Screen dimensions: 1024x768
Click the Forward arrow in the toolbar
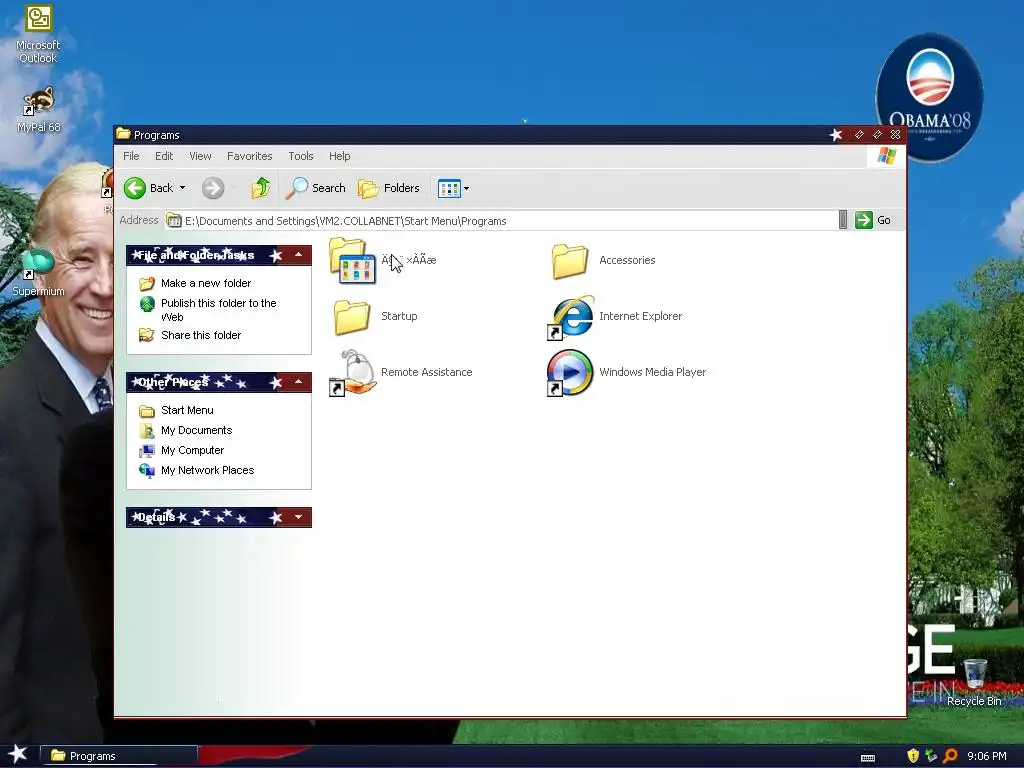point(213,188)
